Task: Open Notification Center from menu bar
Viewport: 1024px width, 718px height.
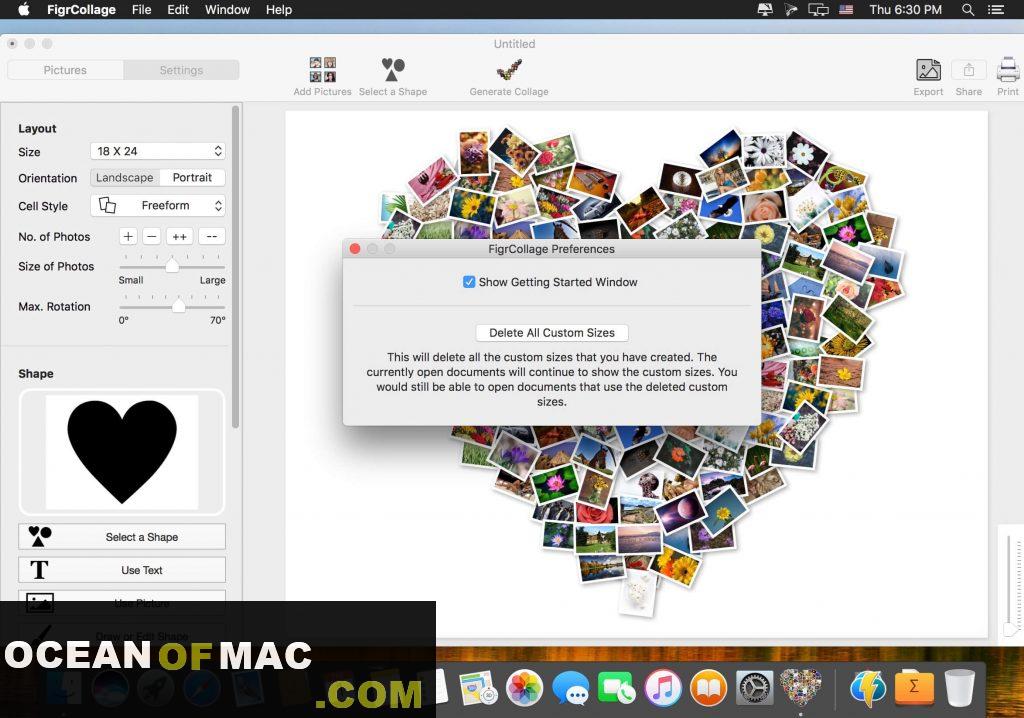Action: coord(996,9)
